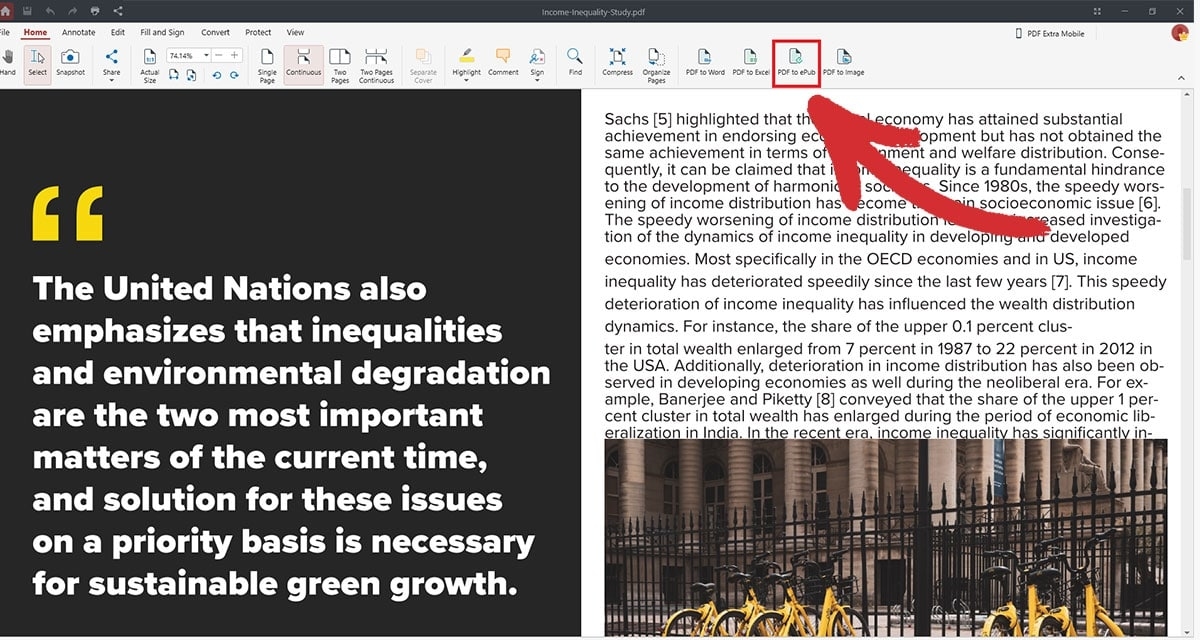Click the 'The United Nations also' quote text

pyautogui.click(x=291, y=436)
